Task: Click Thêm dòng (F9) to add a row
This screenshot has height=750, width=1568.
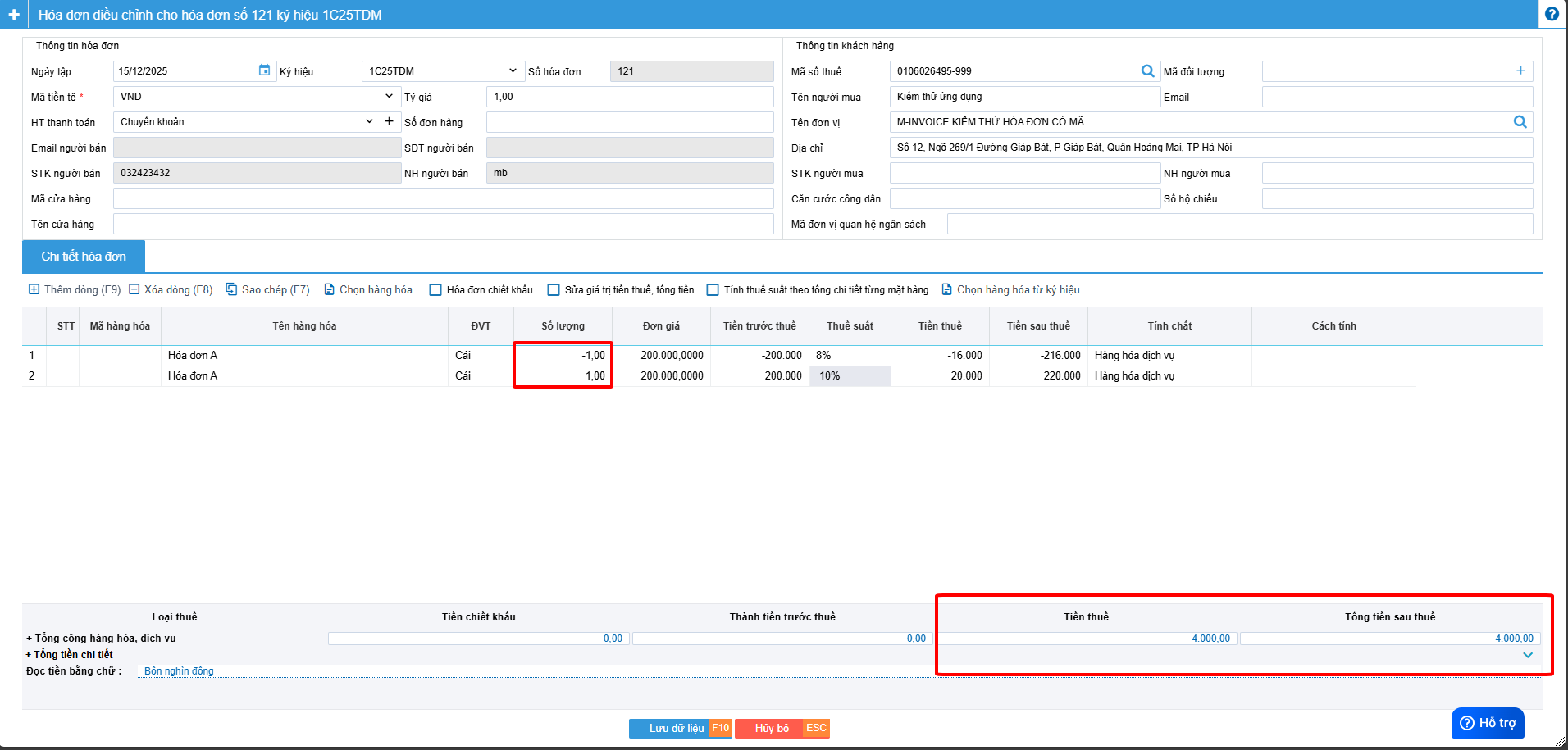Action: click(x=75, y=289)
